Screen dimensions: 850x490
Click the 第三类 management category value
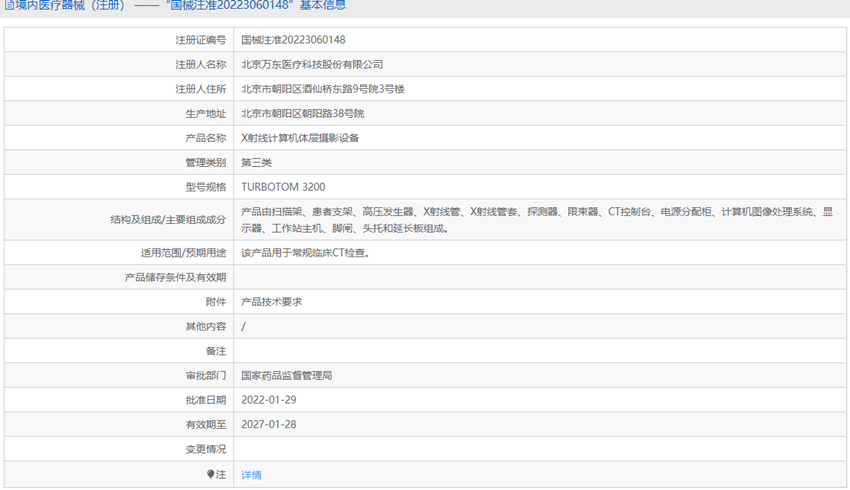click(x=256, y=162)
